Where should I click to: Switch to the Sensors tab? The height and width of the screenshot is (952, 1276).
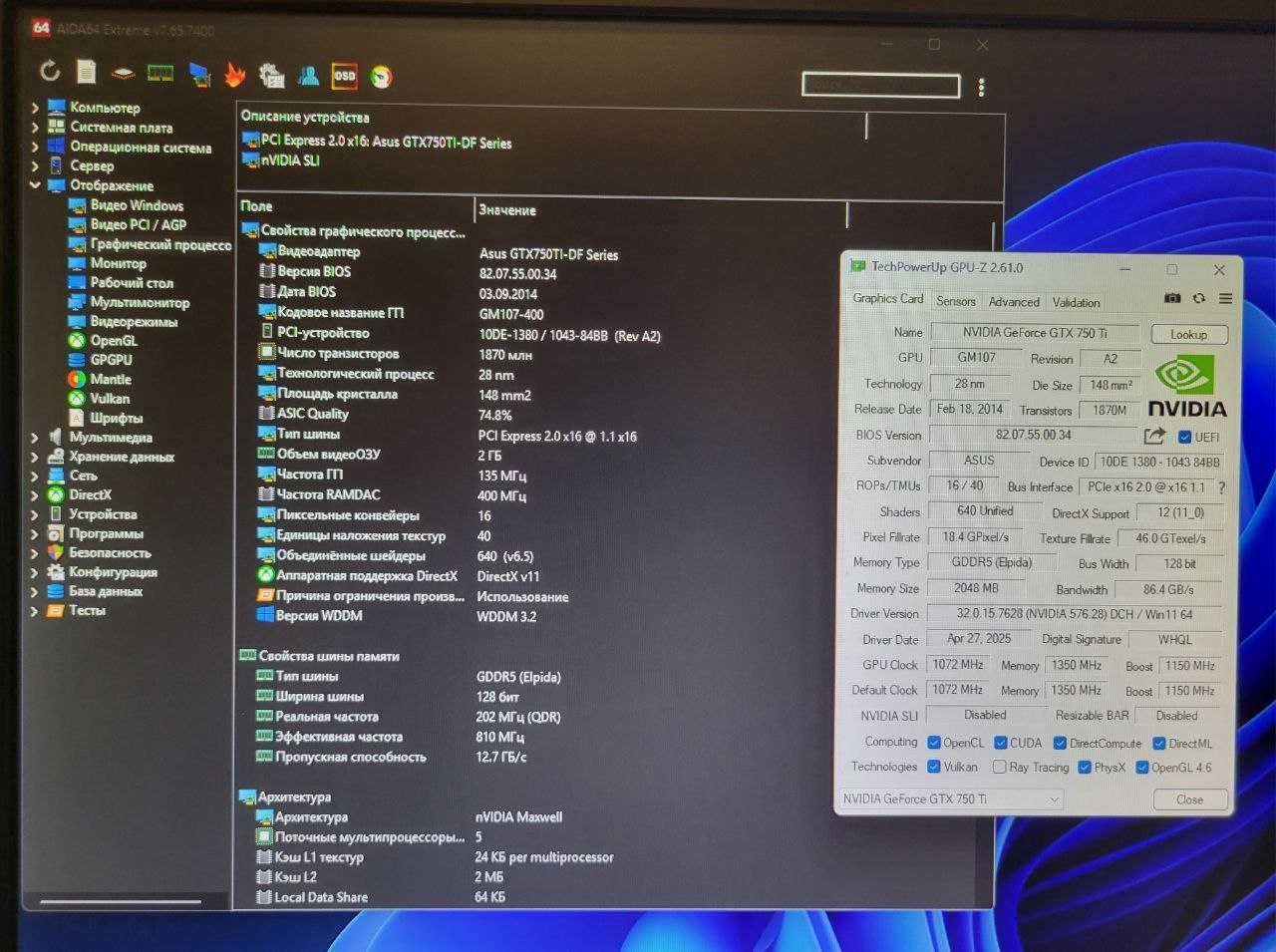pyautogui.click(x=956, y=301)
